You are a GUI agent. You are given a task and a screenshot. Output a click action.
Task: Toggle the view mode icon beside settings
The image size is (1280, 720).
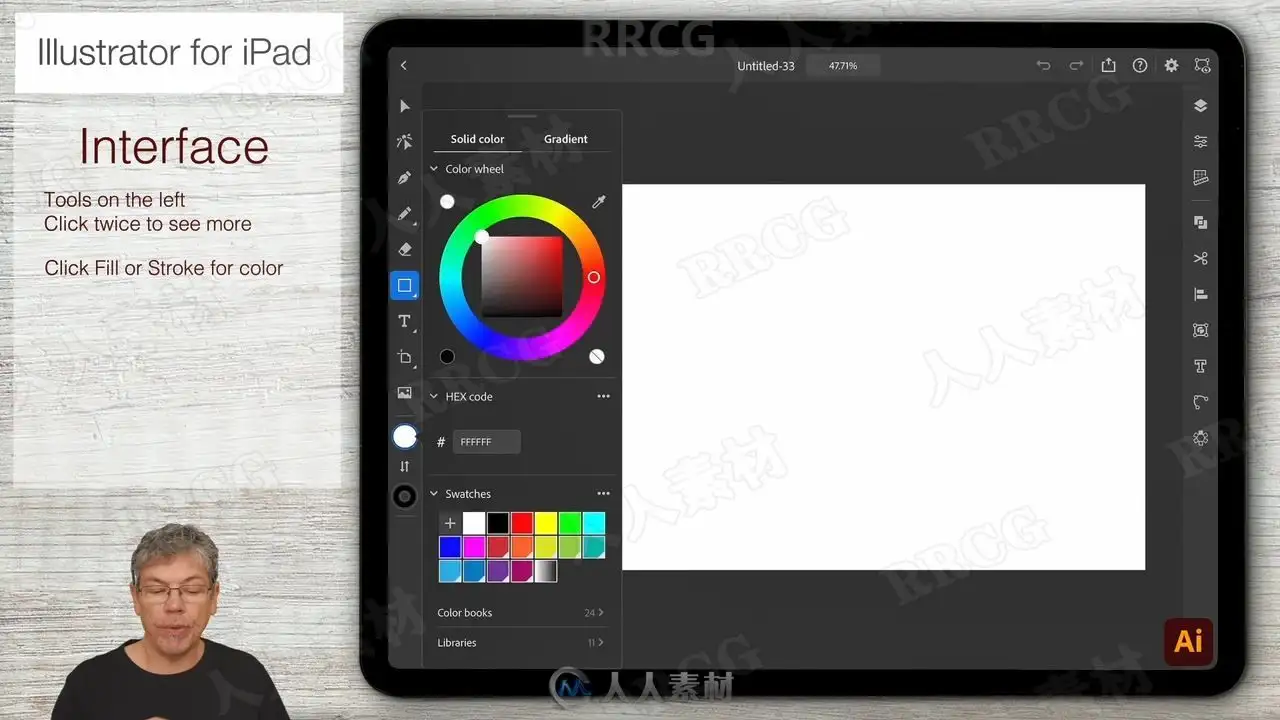click(1202, 65)
